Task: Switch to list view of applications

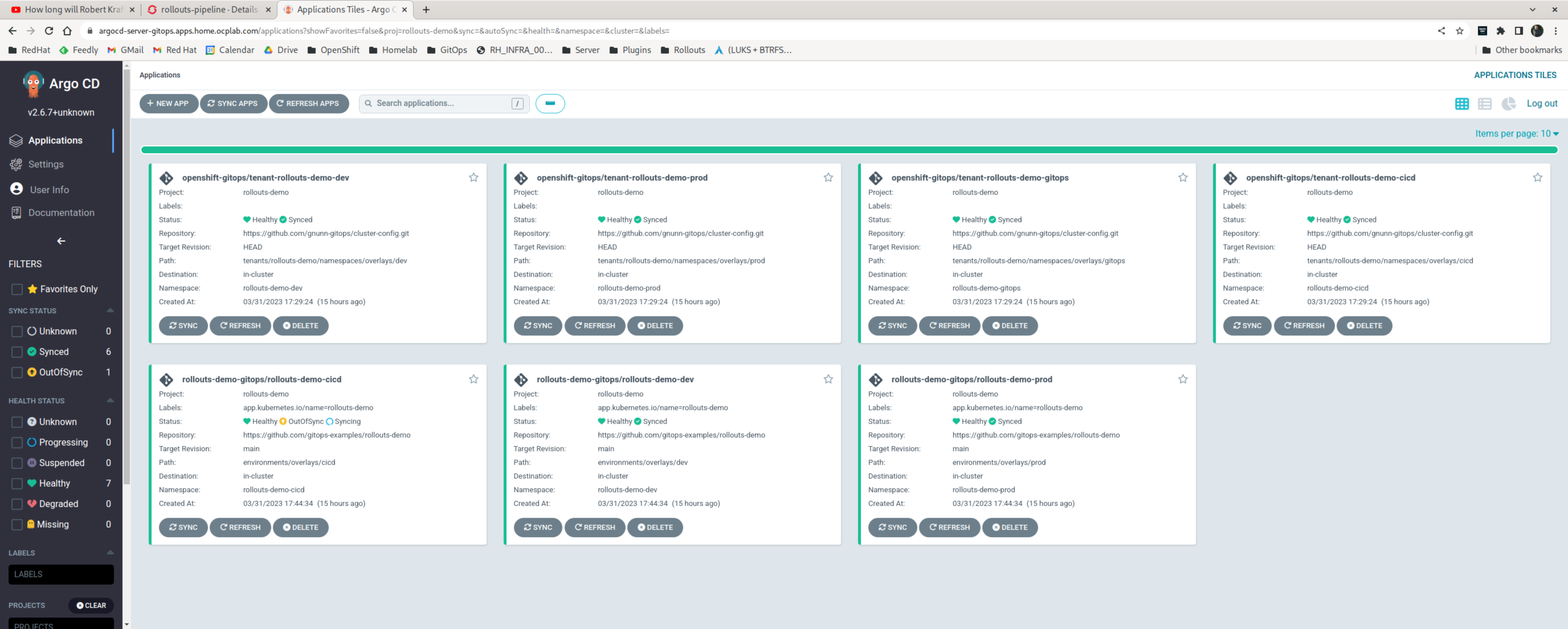Action: [1485, 103]
